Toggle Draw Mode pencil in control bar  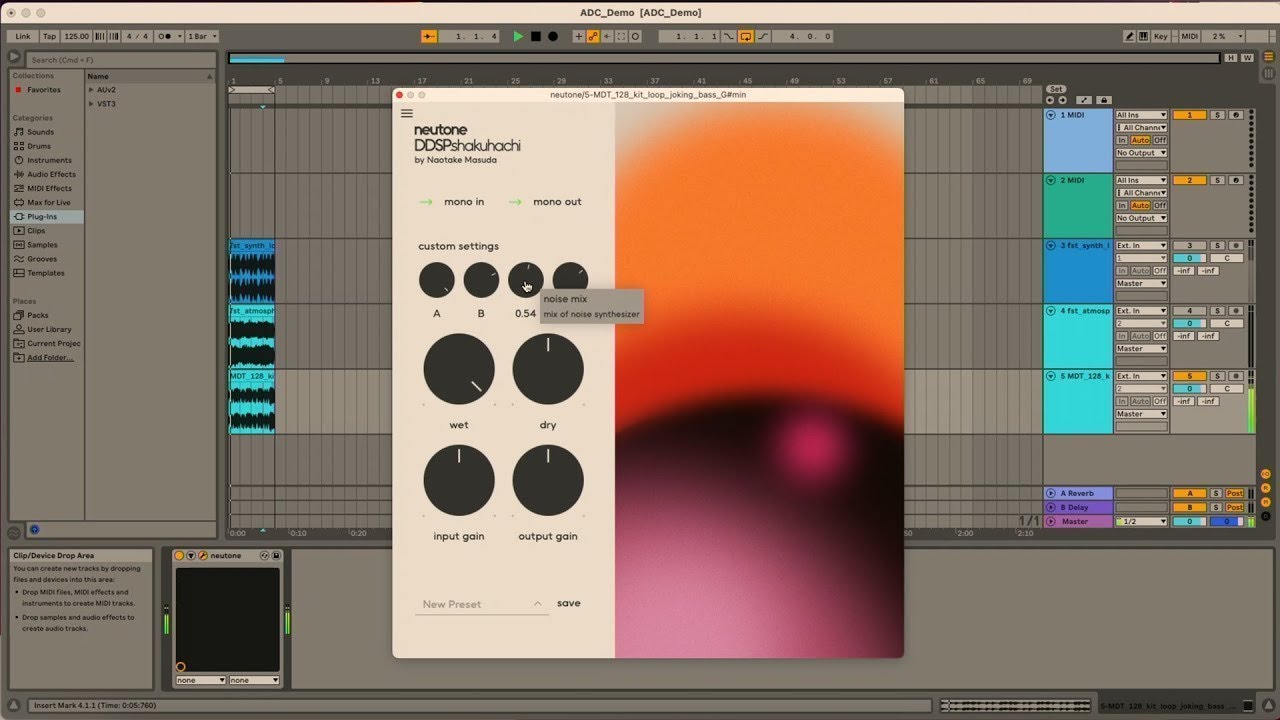point(1130,37)
